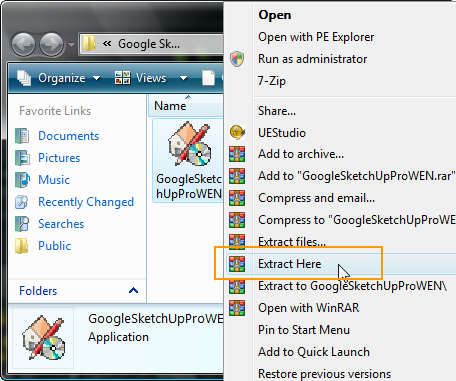Image resolution: width=456 pixels, height=381 pixels.
Task: Select the GoogleSketchUpProWEN file icon
Action: 190,145
